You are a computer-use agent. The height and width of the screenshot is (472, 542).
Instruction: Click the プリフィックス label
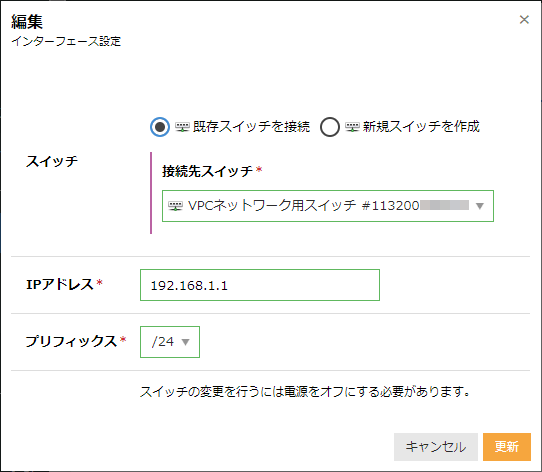pos(71,341)
